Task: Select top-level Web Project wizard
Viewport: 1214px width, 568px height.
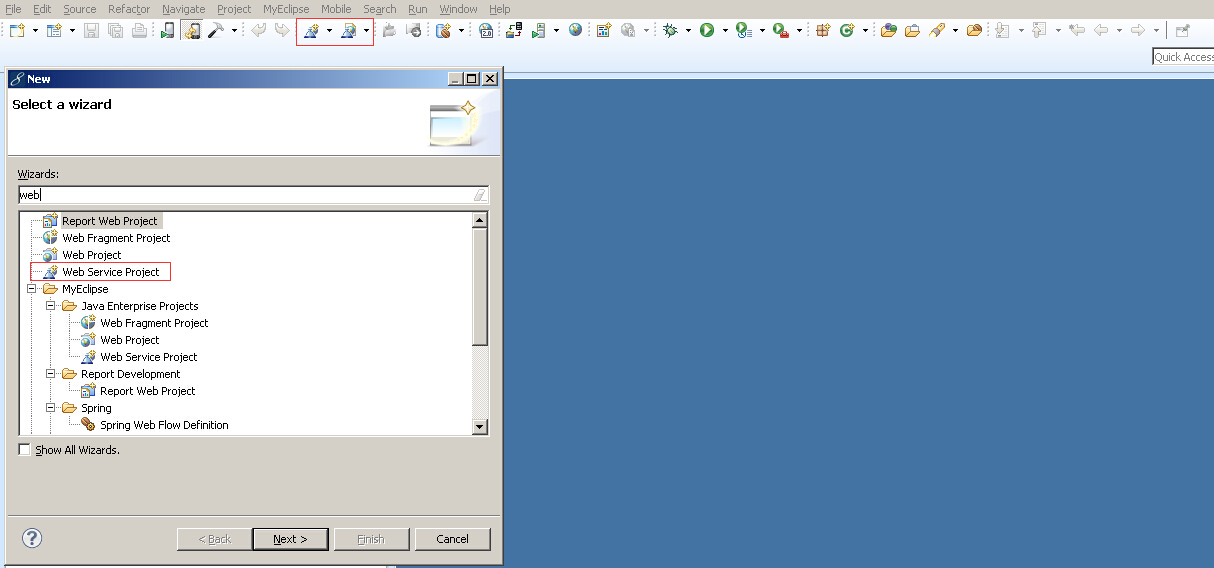Action: pos(91,255)
